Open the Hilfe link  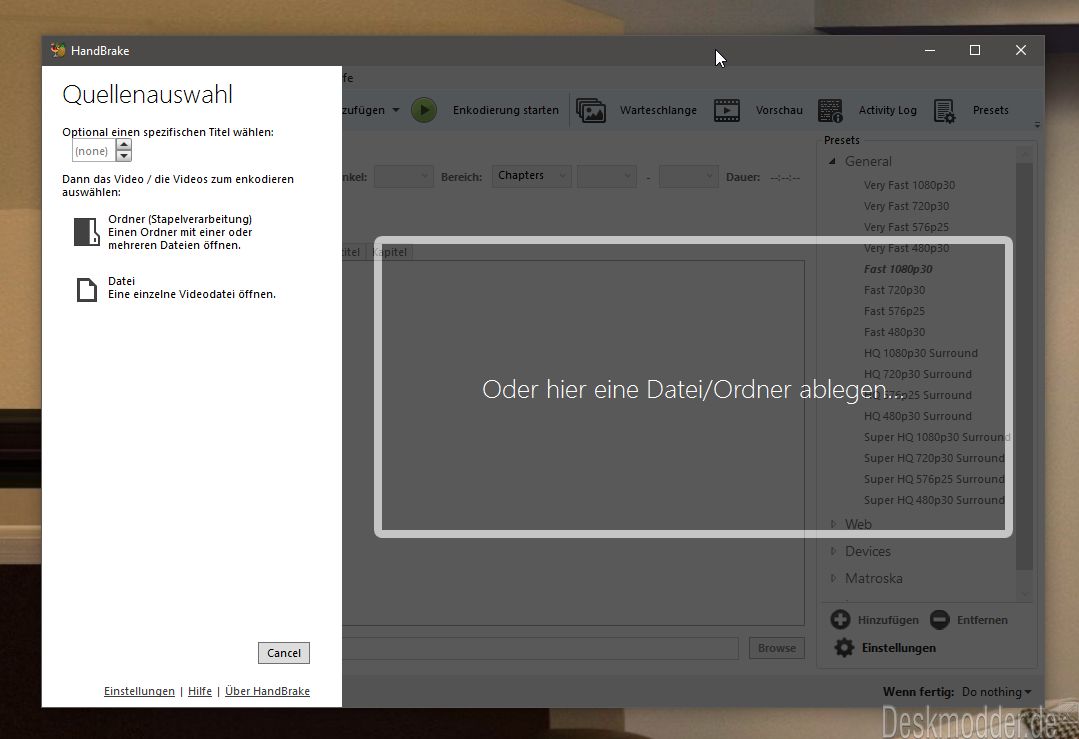tap(200, 691)
